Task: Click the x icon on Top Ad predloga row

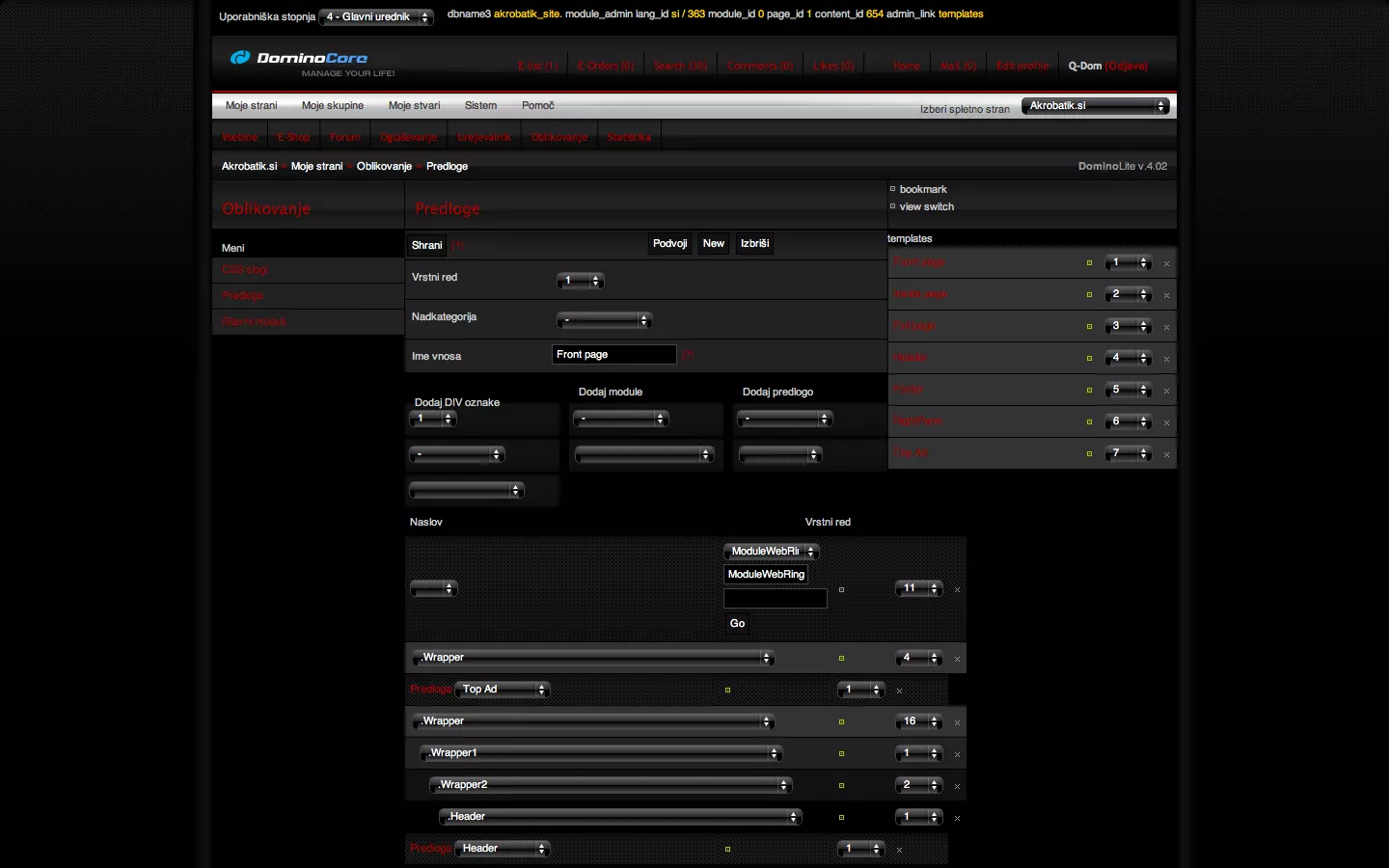Action: click(x=899, y=691)
